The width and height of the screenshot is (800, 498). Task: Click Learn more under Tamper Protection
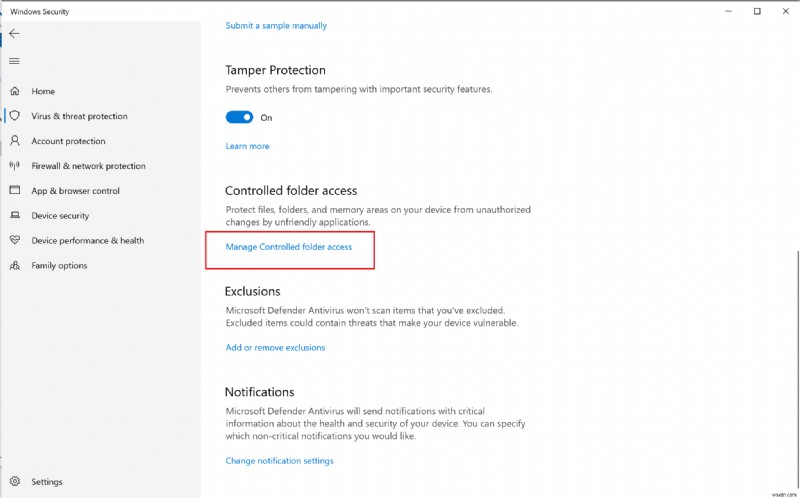pos(247,146)
